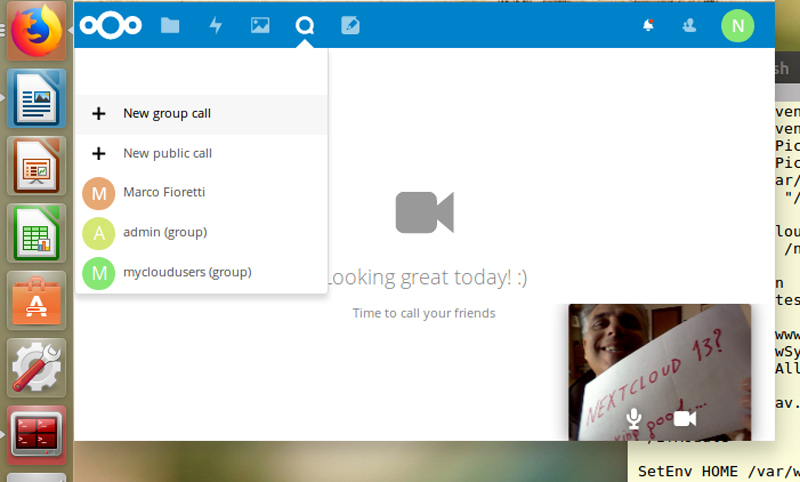Image resolution: width=800 pixels, height=482 pixels.
Task: Open the Files app folder icon
Action: tap(170, 26)
